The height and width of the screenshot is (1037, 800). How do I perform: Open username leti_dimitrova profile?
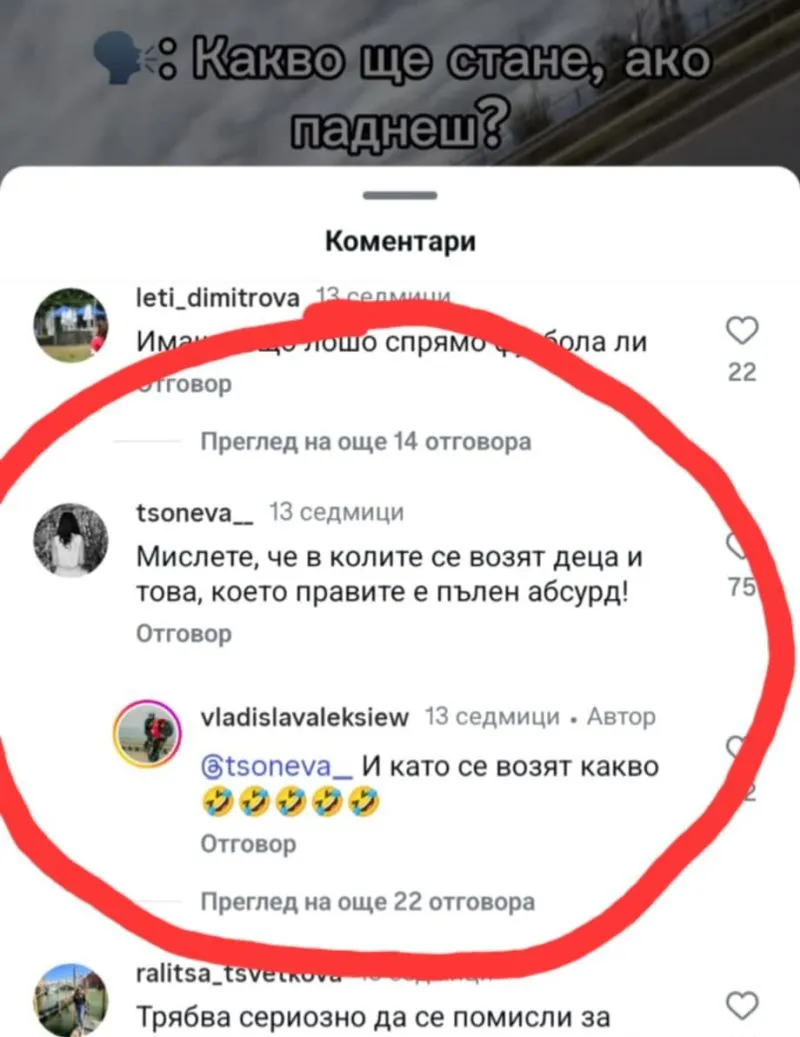218,298
